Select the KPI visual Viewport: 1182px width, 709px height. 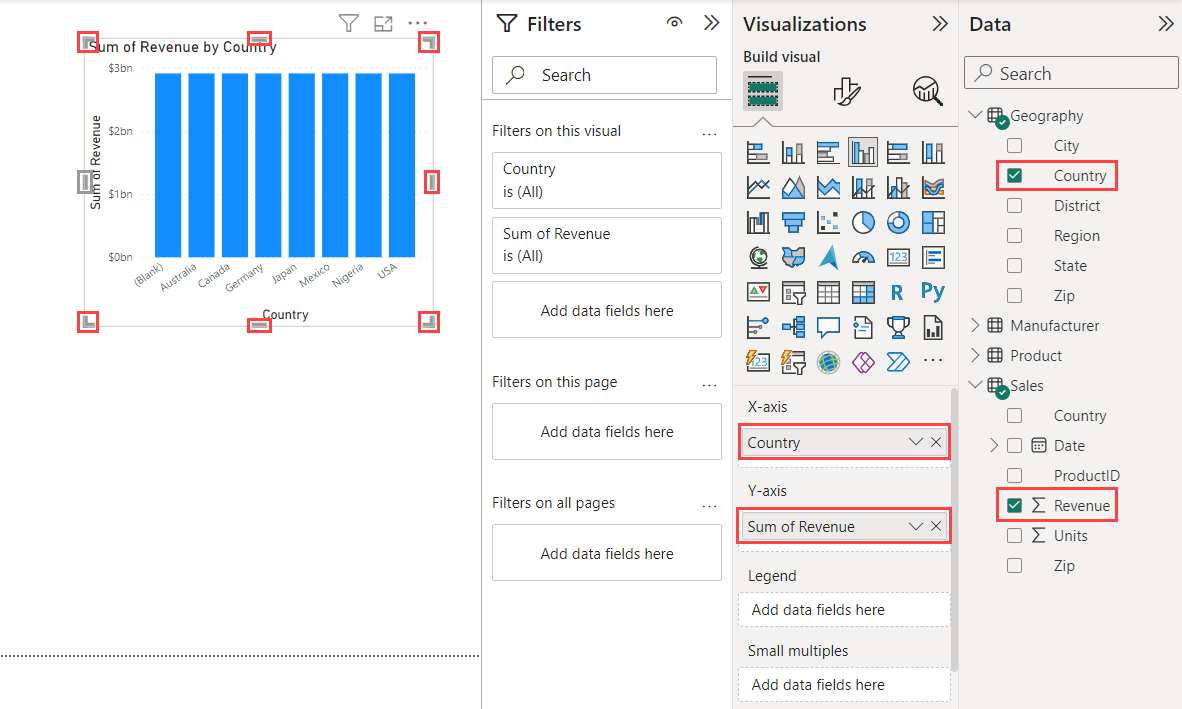(758, 292)
